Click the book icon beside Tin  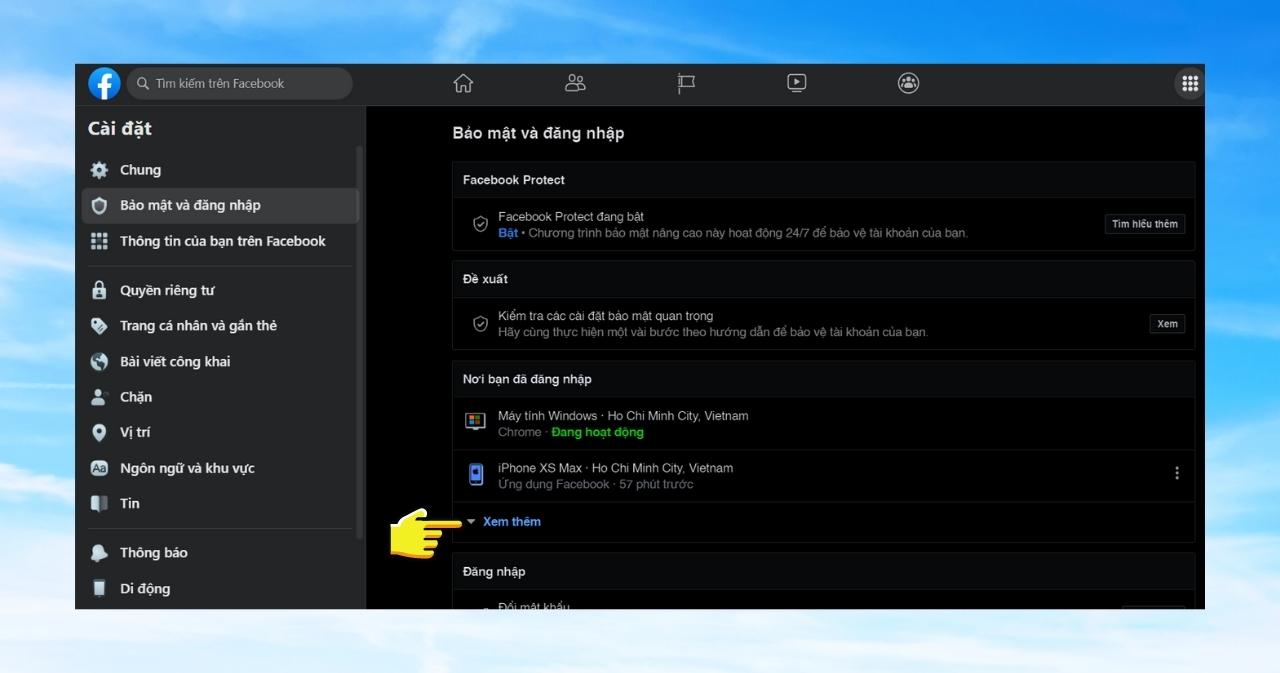coord(99,504)
